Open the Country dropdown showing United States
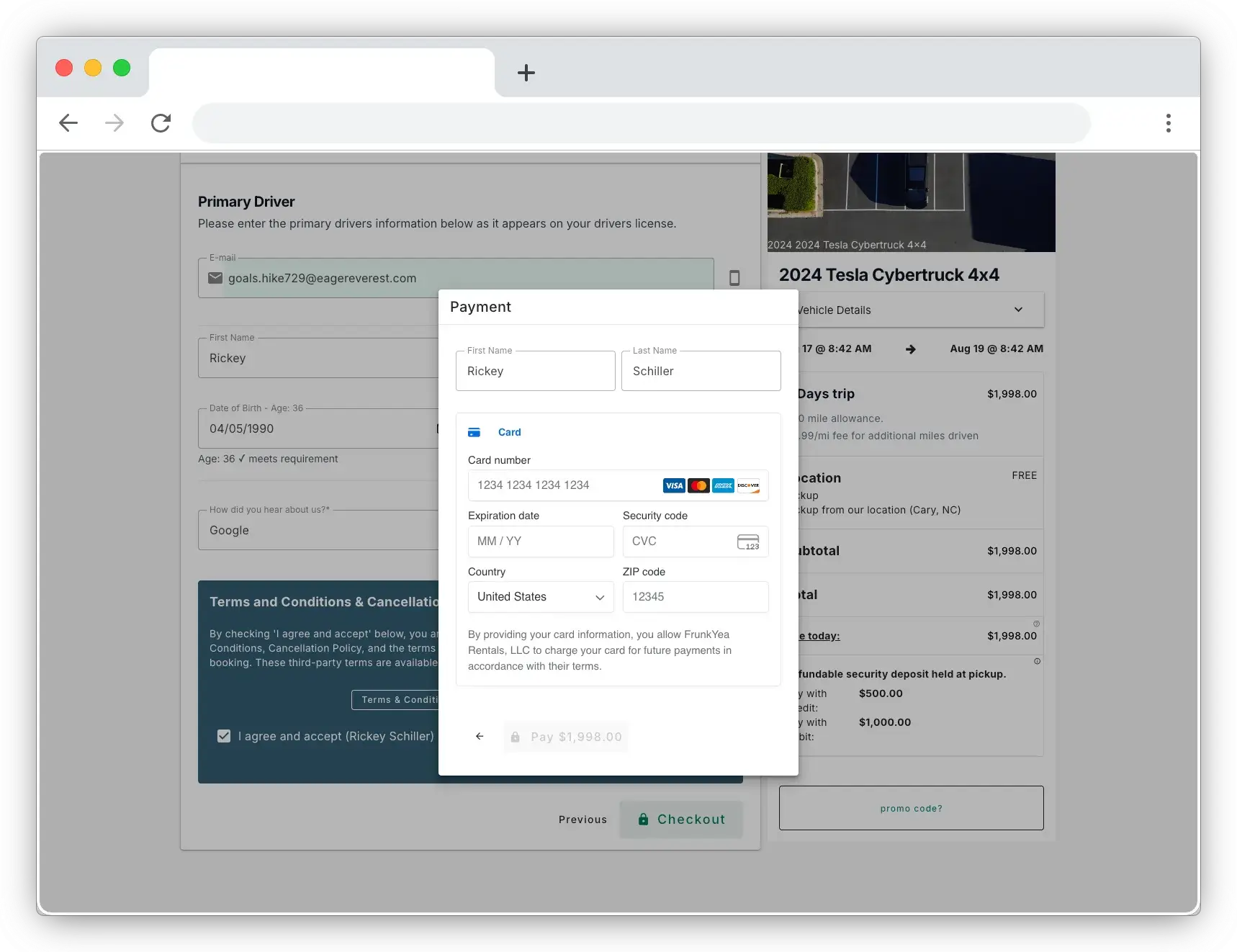The height and width of the screenshot is (952, 1237). 541,597
